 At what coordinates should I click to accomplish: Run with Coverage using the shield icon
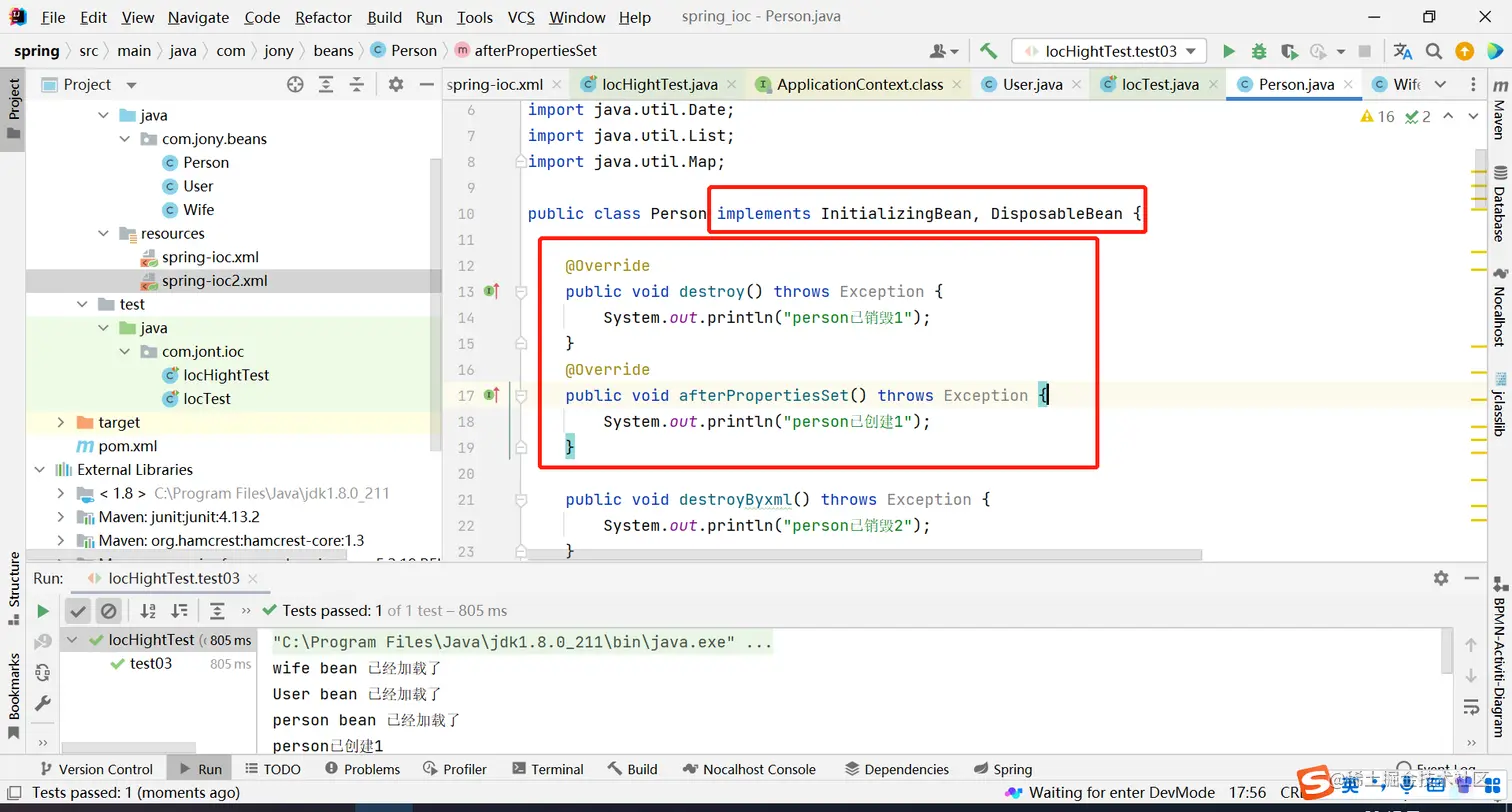click(x=1289, y=51)
